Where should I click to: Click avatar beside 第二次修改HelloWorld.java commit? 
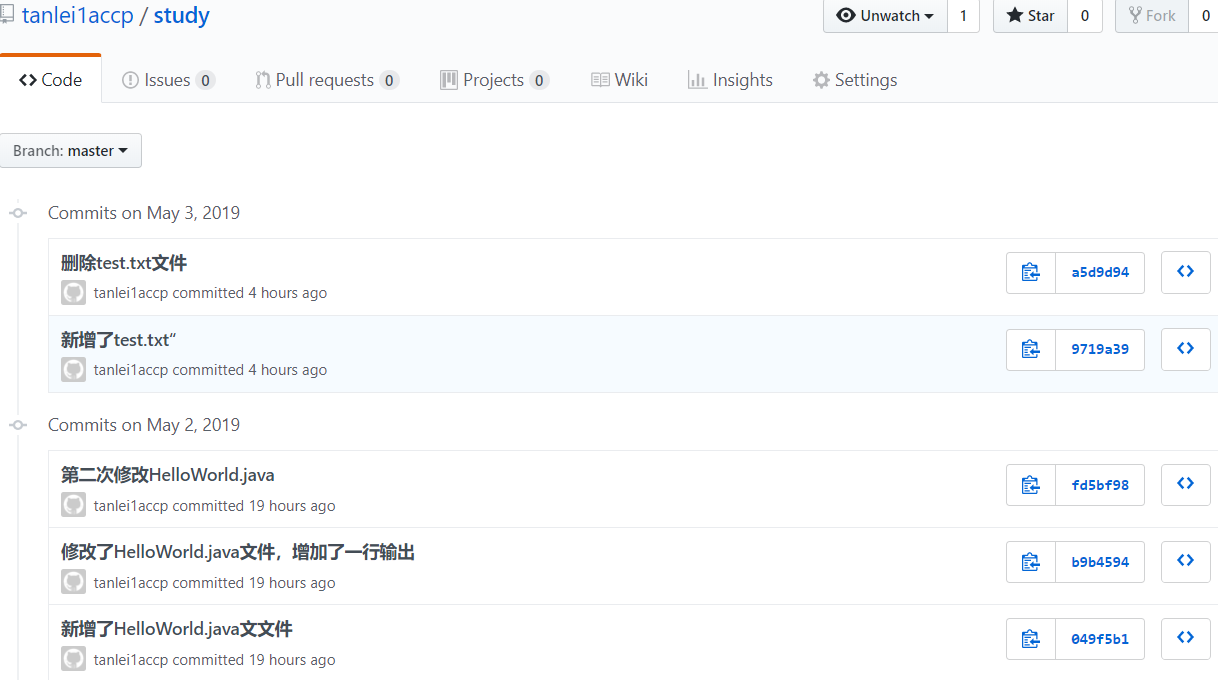coord(73,505)
